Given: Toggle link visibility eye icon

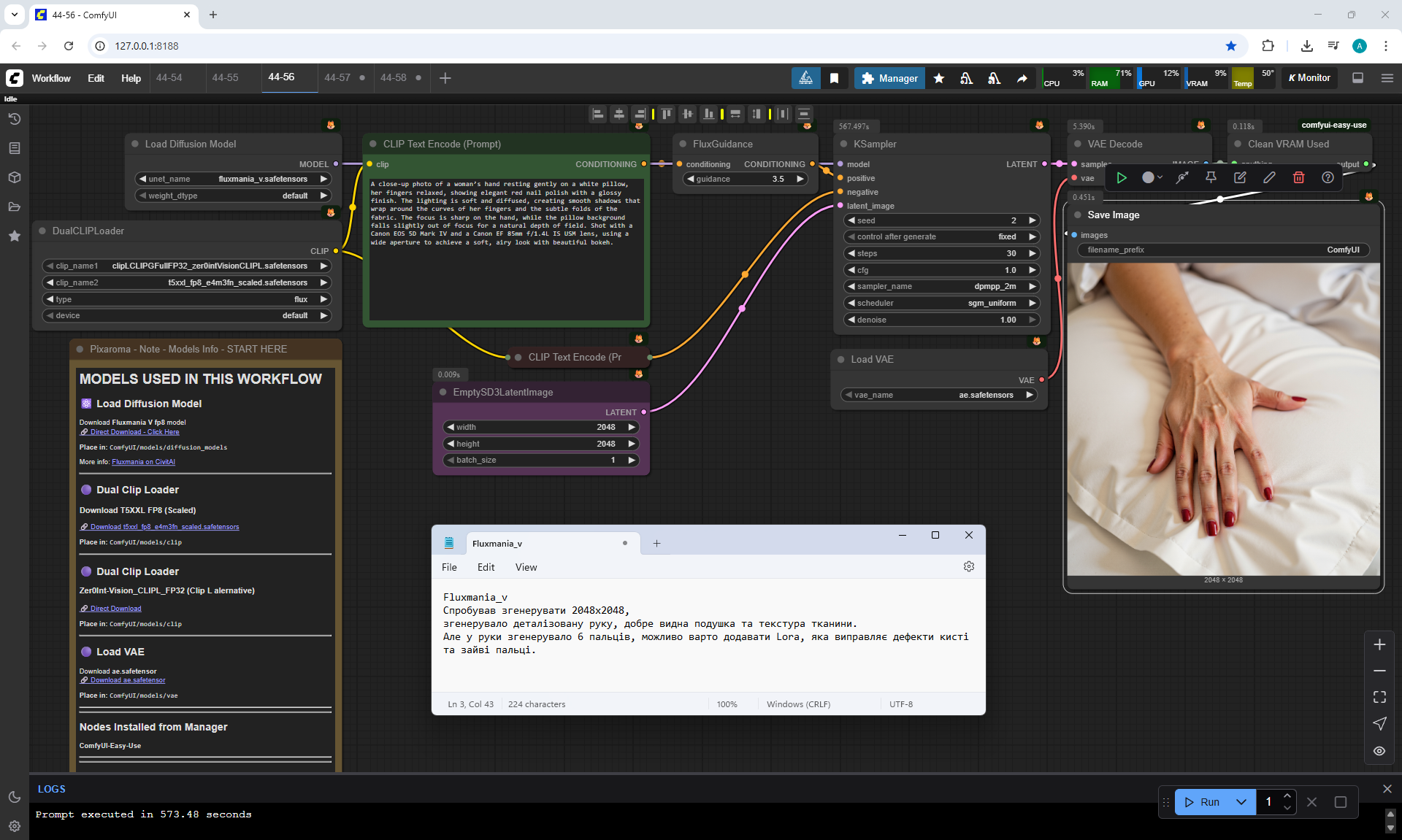Looking at the screenshot, I should click(x=1379, y=750).
